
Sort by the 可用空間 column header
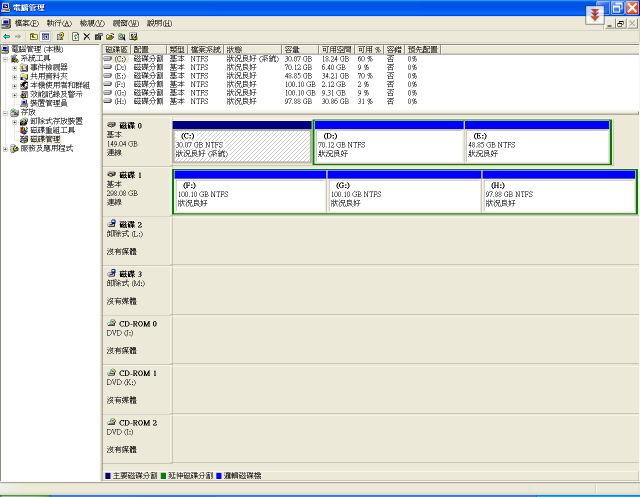336,50
